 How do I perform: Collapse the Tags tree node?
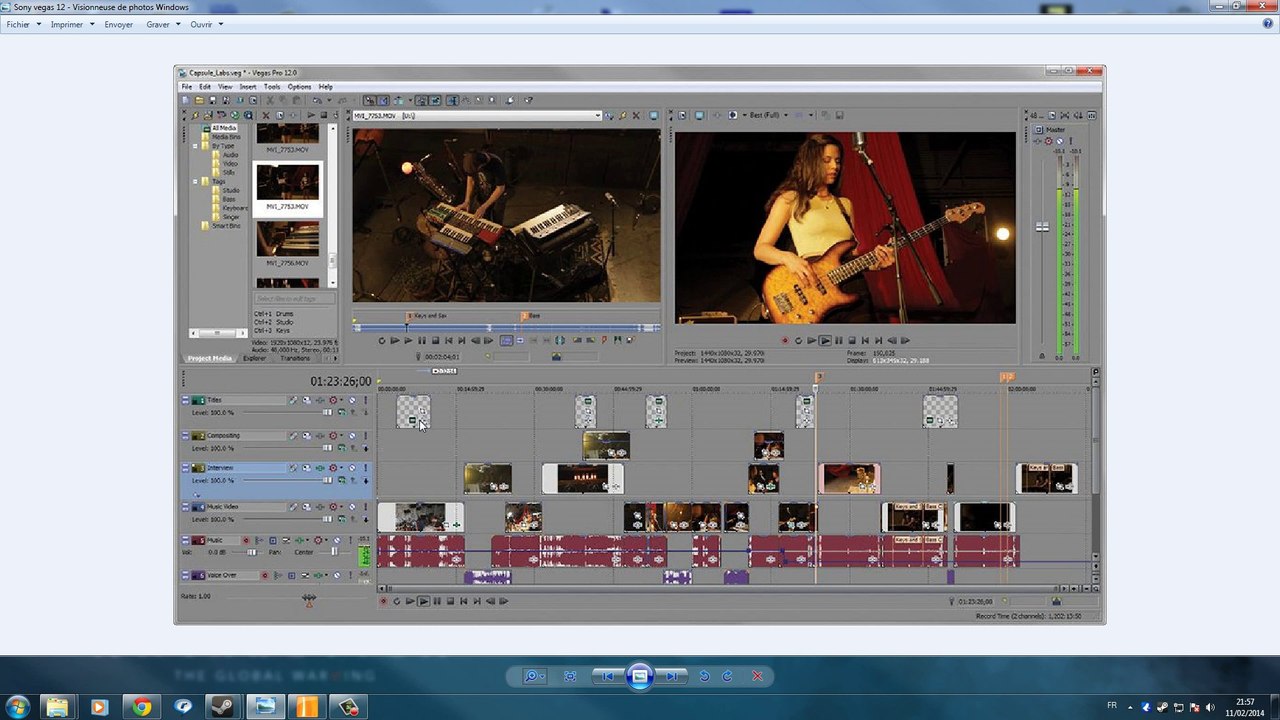[x=196, y=181]
